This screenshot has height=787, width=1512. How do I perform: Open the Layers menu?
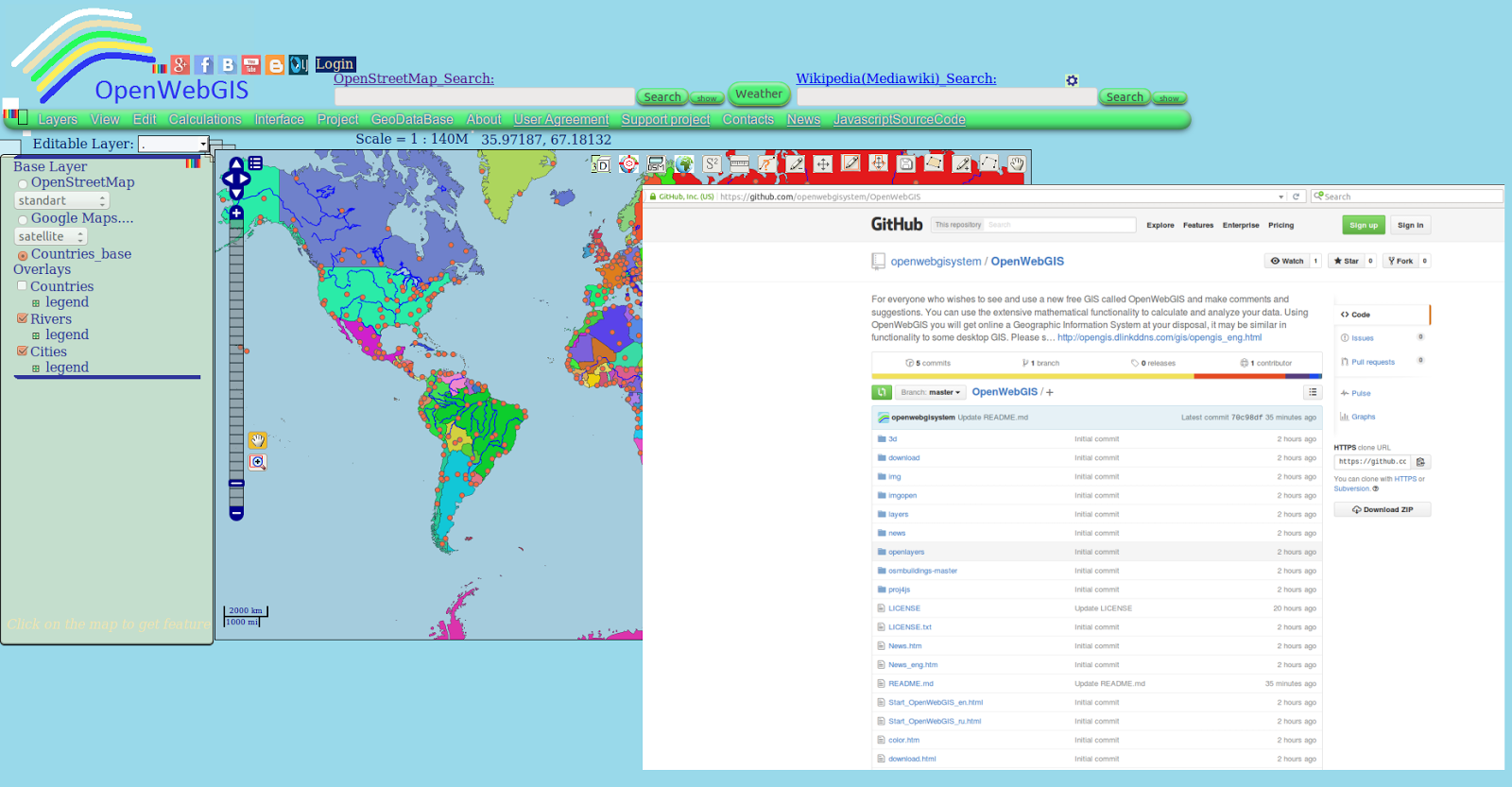pyautogui.click(x=58, y=119)
